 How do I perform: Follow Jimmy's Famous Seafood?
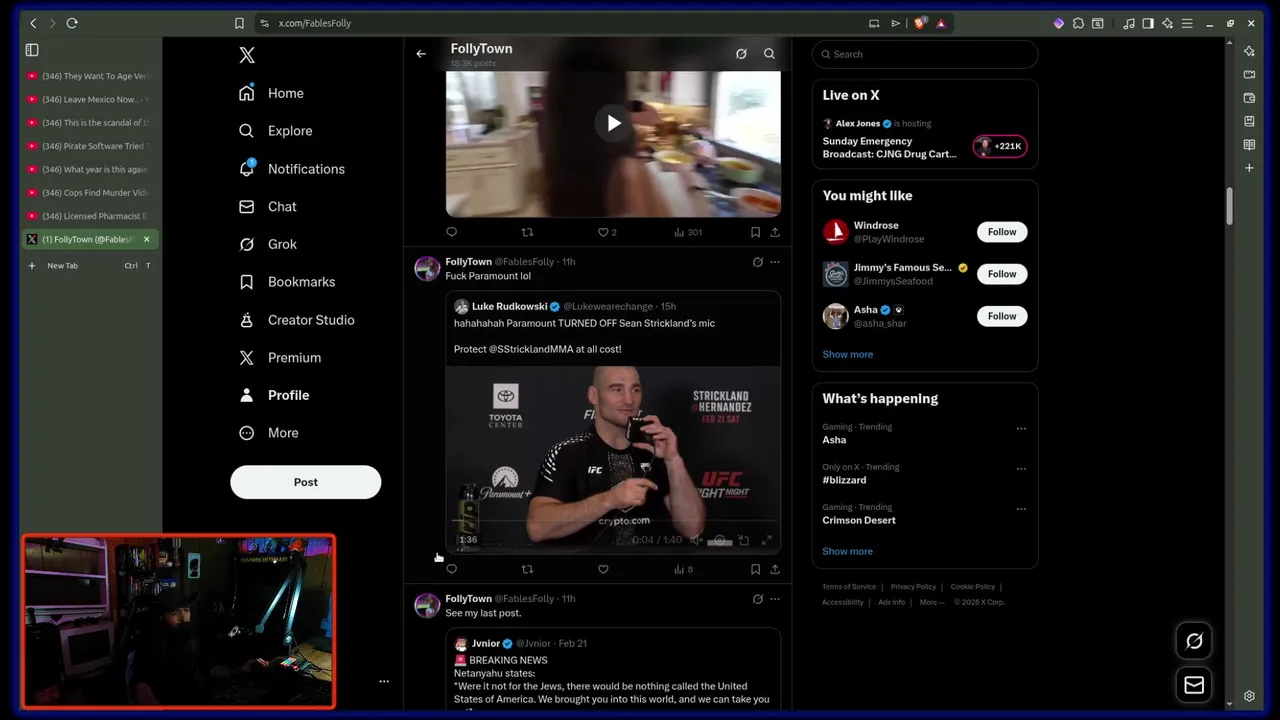pos(1001,274)
